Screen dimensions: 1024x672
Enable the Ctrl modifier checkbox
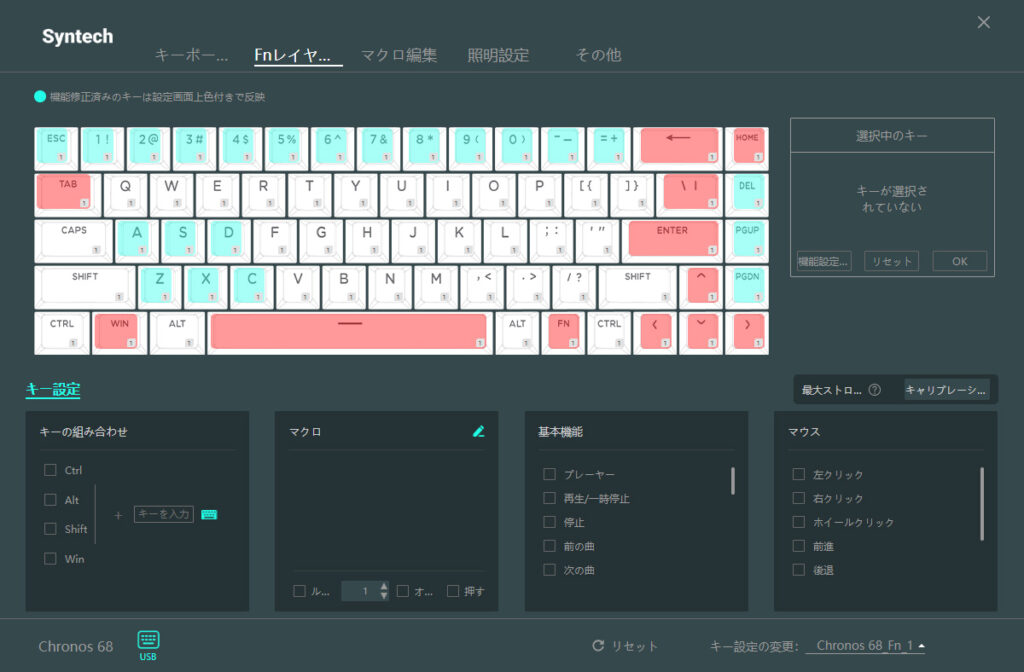(x=50, y=470)
